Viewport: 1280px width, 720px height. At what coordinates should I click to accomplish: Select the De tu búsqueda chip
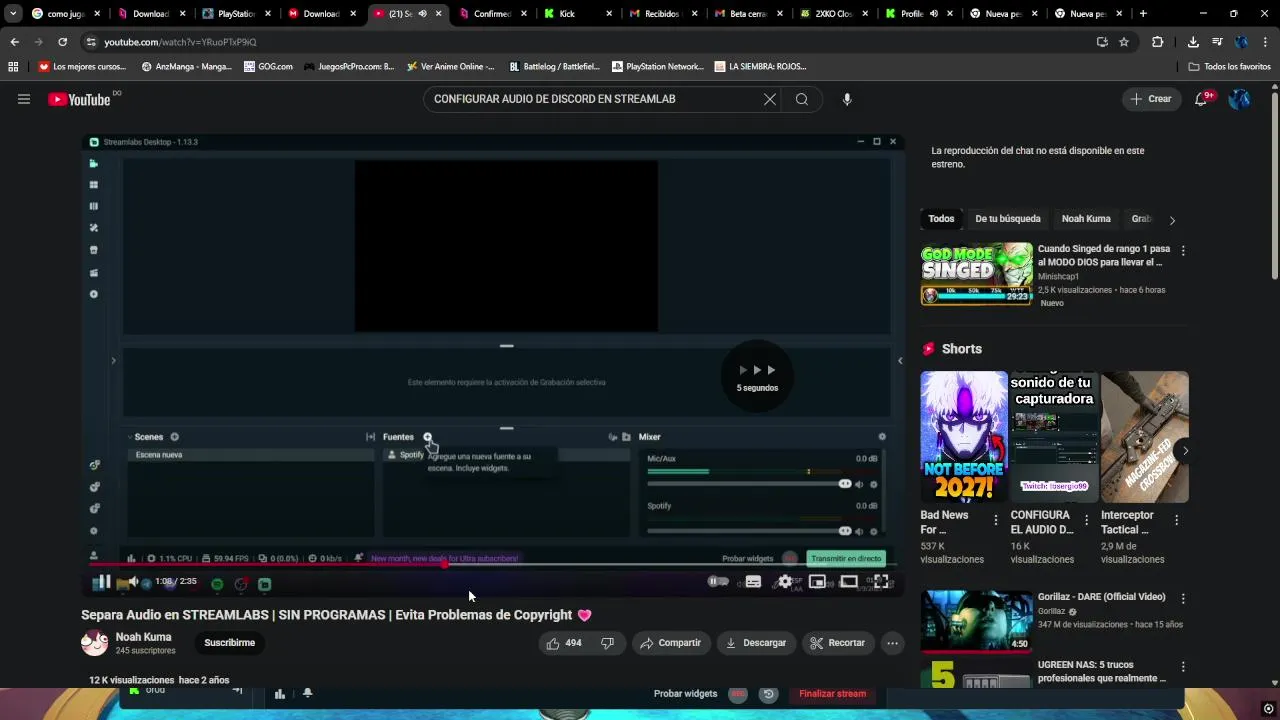(x=1008, y=219)
